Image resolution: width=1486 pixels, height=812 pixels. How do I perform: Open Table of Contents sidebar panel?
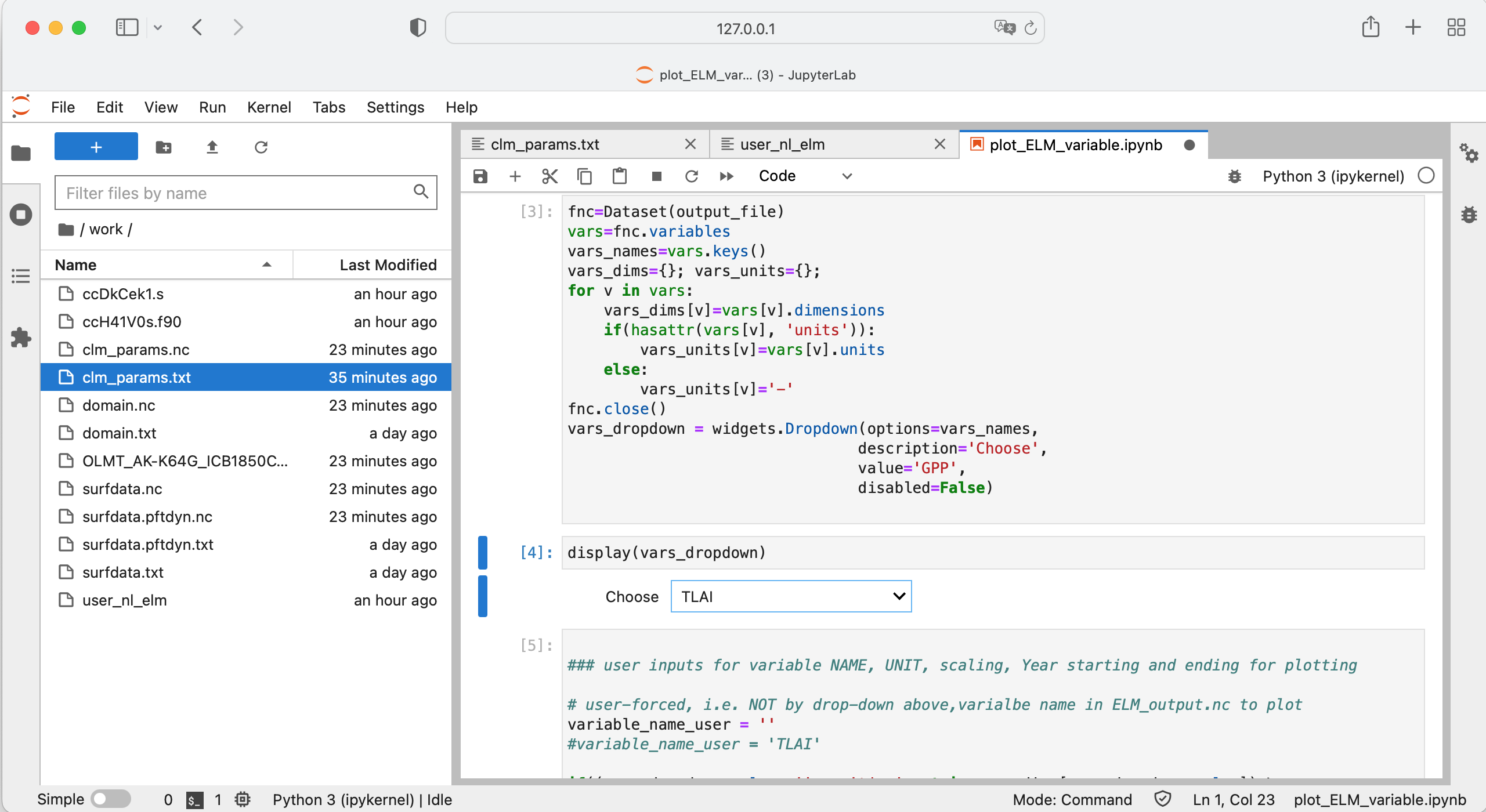click(21, 276)
